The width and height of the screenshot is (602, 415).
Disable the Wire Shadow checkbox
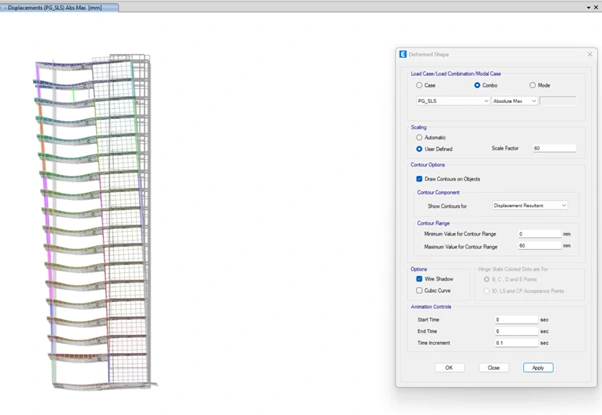pyautogui.click(x=419, y=279)
